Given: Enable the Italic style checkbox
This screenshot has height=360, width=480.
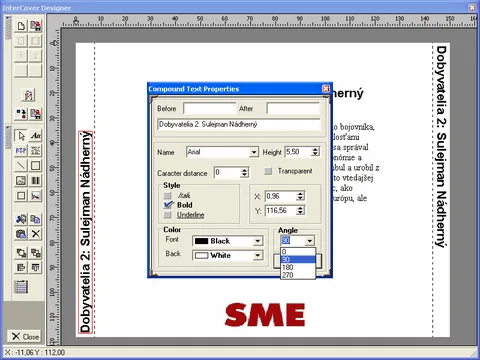Looking at the screenshot, I should (168, 196).
